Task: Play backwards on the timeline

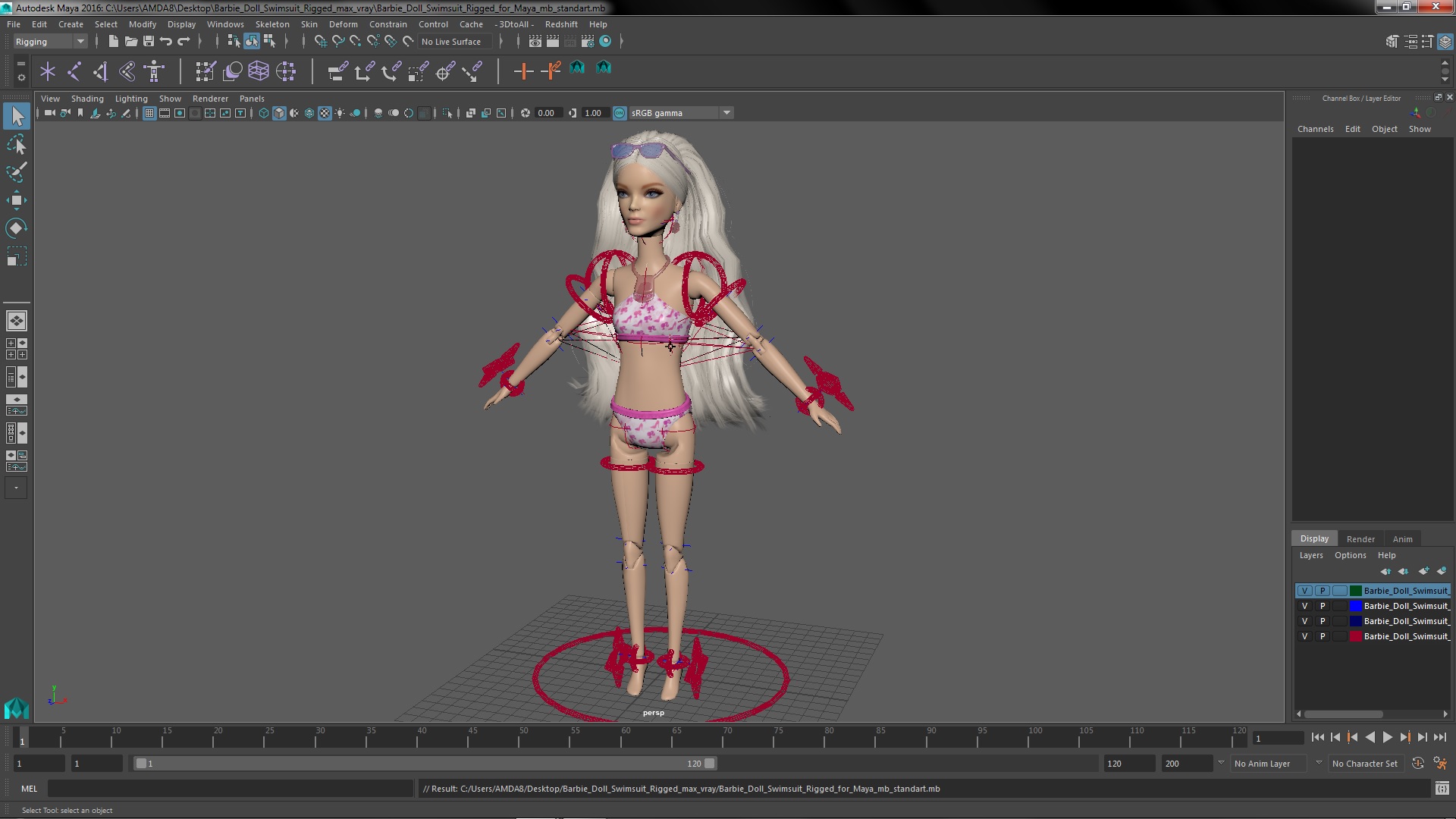Action: (1370, 737)
